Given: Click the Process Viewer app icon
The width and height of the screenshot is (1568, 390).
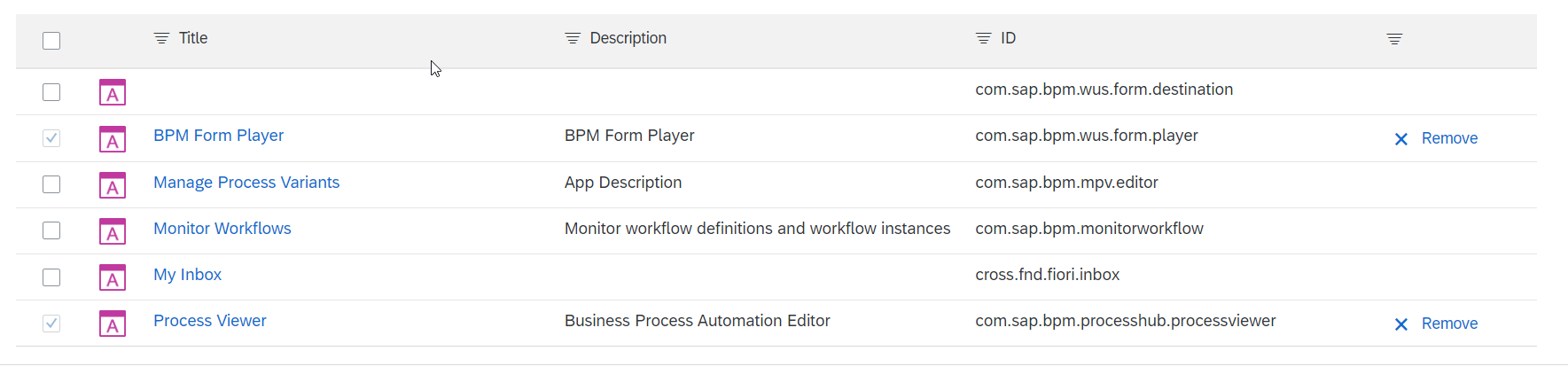Looking at the screenshot, I should pos(113,324).
